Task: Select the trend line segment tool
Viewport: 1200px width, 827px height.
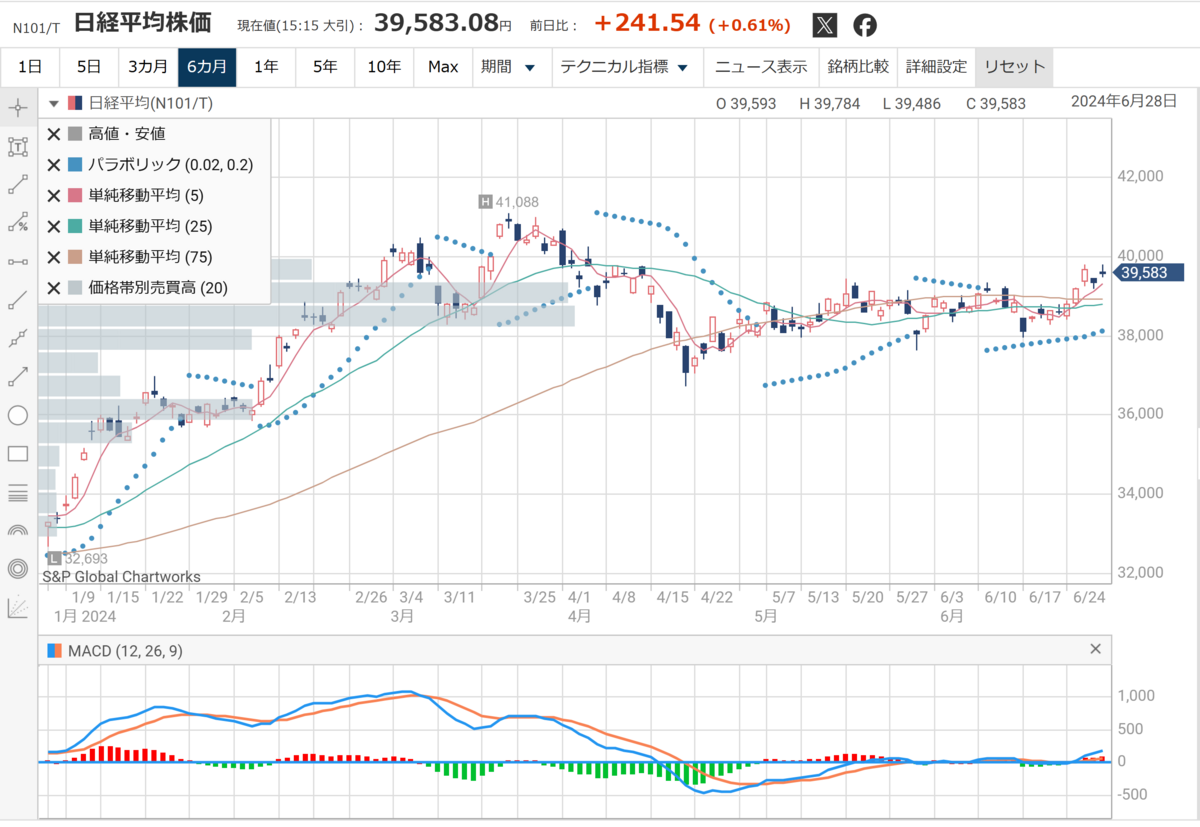Action: (17, 185)
